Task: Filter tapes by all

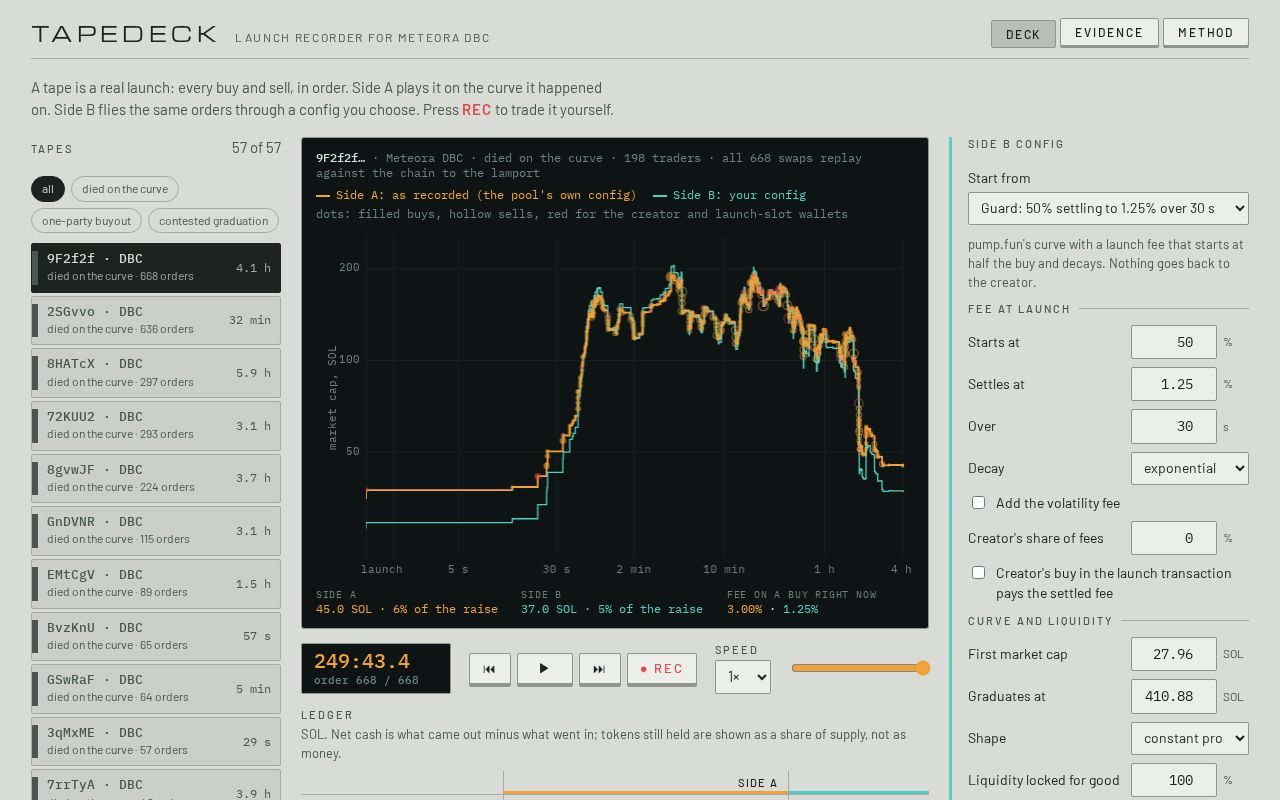Action: 48,189
